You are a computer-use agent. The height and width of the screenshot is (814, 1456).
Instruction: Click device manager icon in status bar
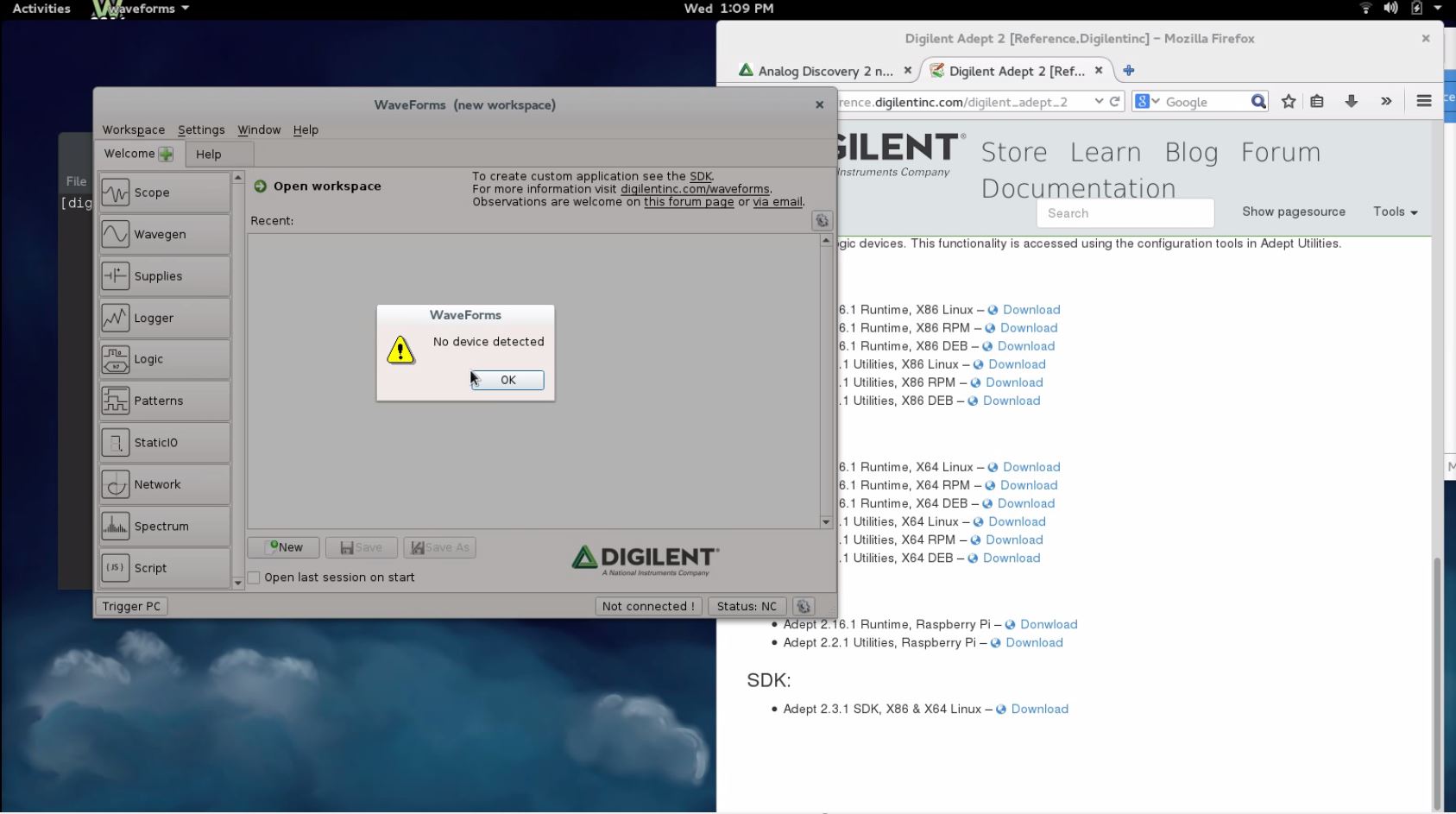coord(804,606)
